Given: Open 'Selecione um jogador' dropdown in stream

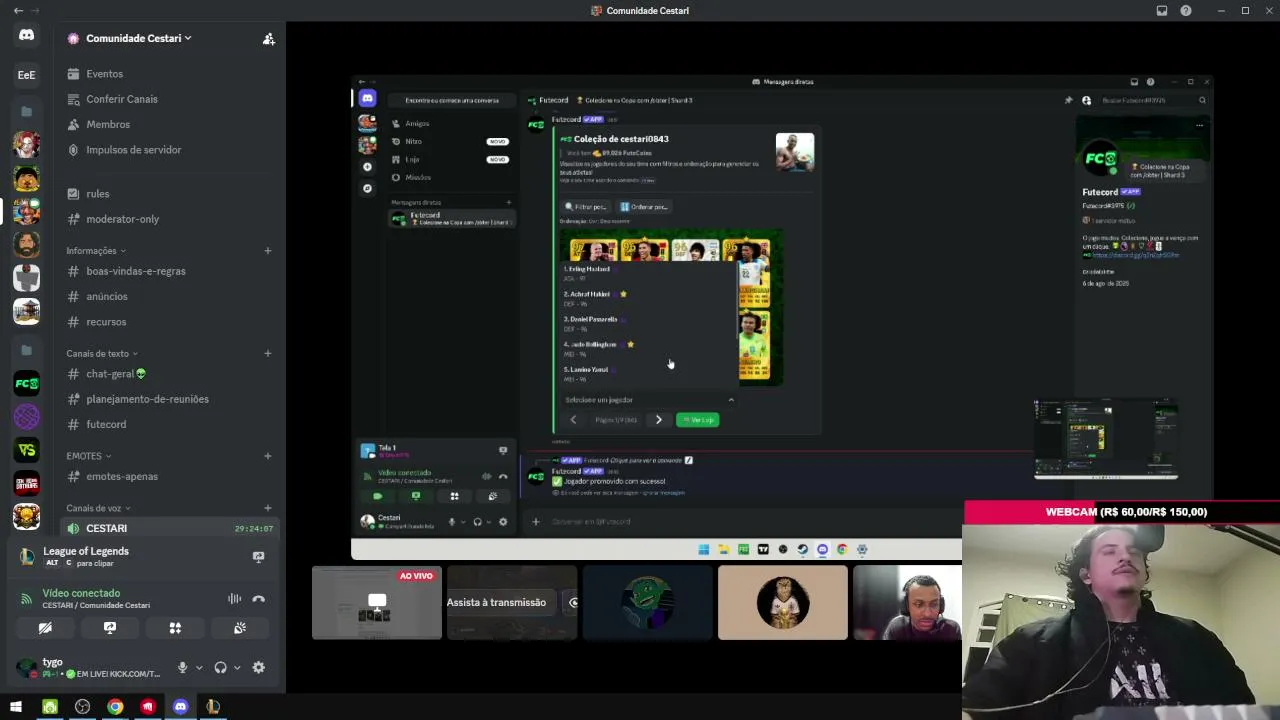Looking at the screenshot, I should pos(649,400).
